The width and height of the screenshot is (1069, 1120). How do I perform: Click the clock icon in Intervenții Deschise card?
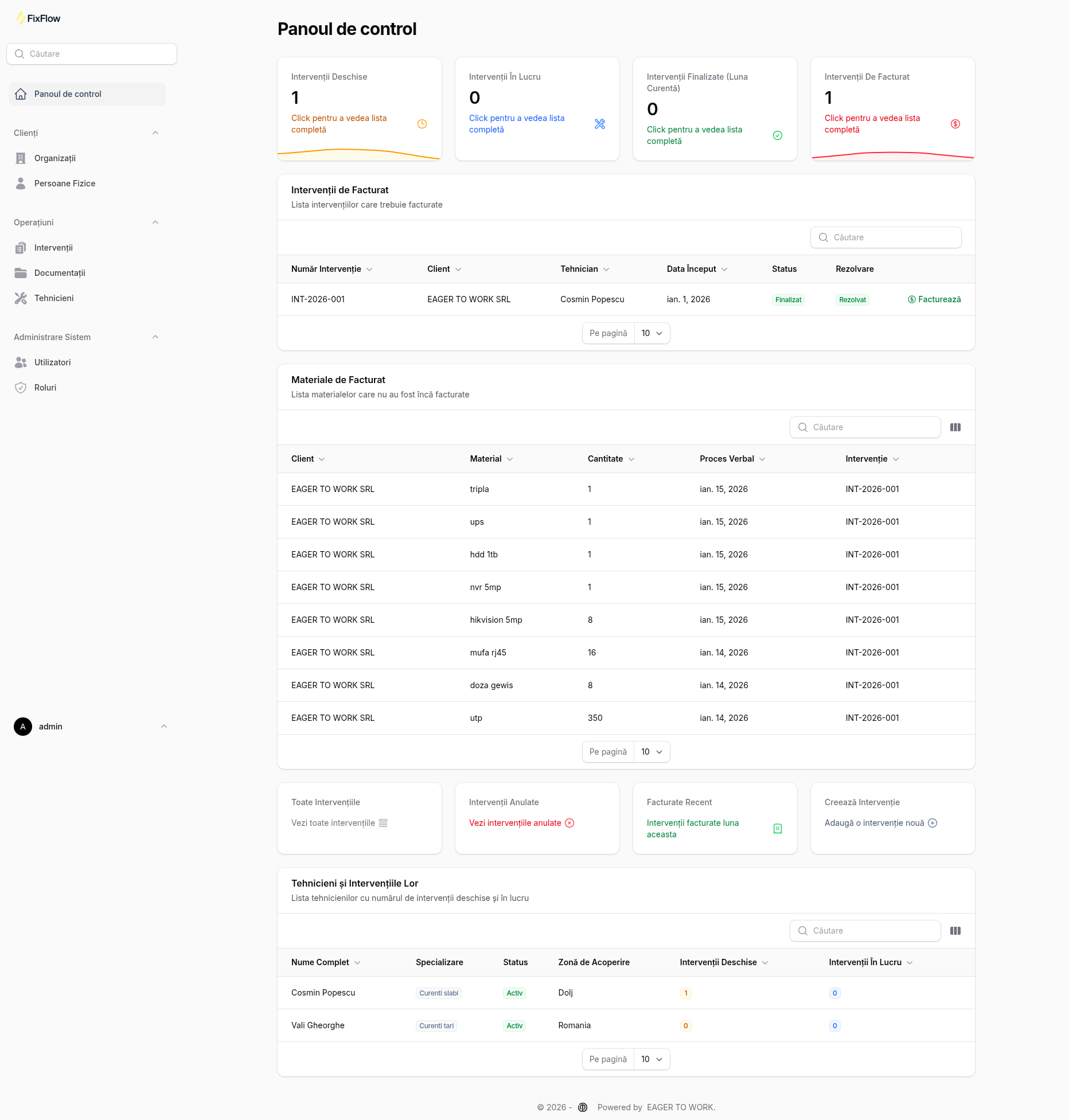tap(422, 124)
